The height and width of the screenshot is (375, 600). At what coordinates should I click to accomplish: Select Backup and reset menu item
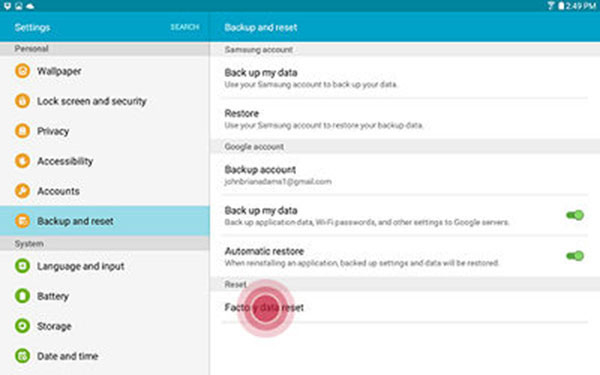click(104, 221)
